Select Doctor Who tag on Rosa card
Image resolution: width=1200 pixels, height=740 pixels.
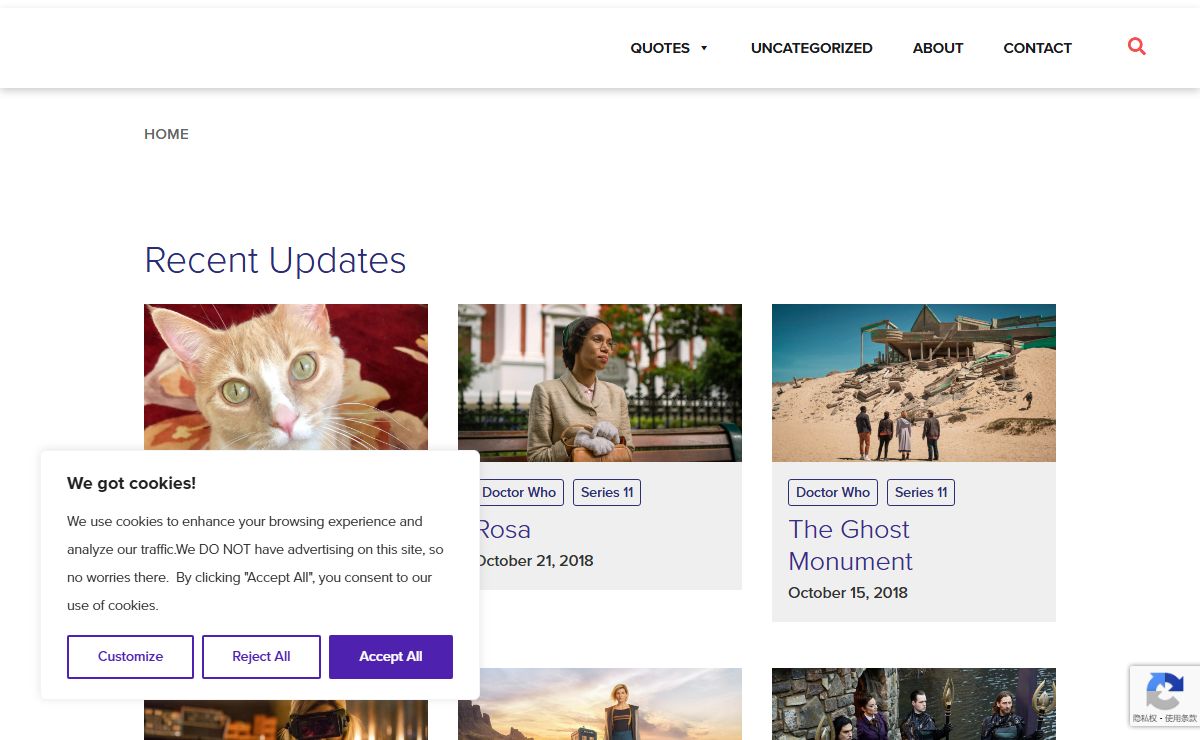point(521,492)
